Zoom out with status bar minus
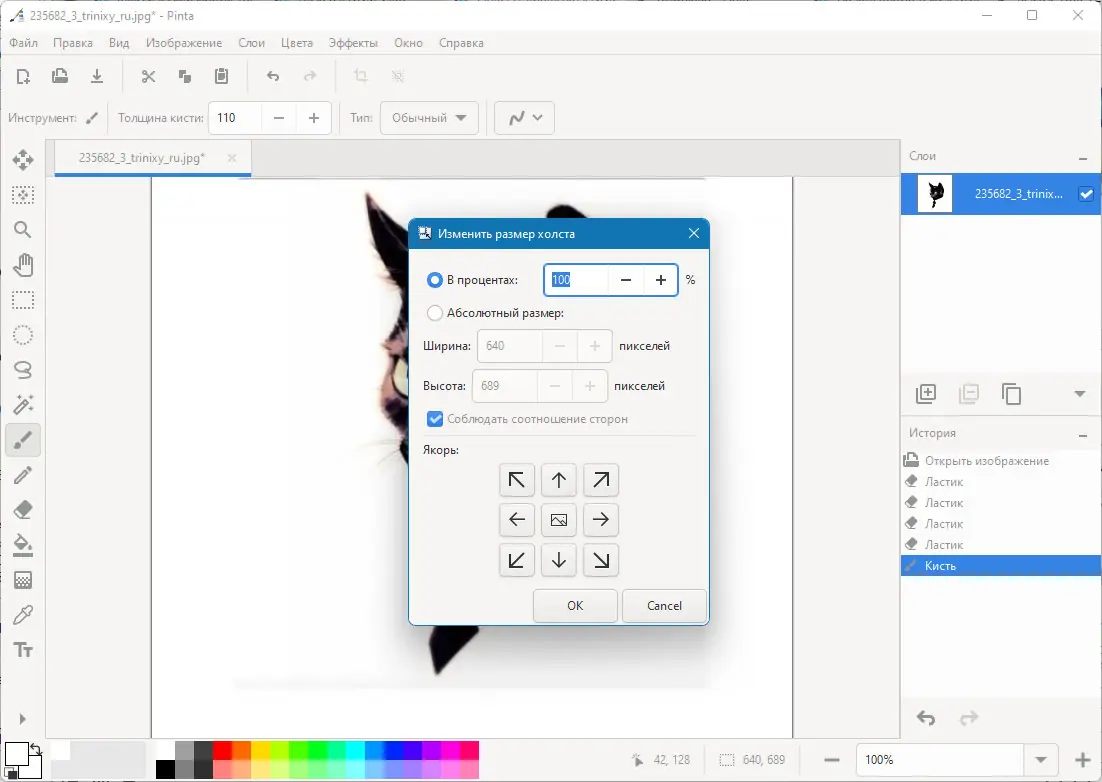The width and height of the screenshot is (1102, 782). pyautogui.click(x=831, y=760)
